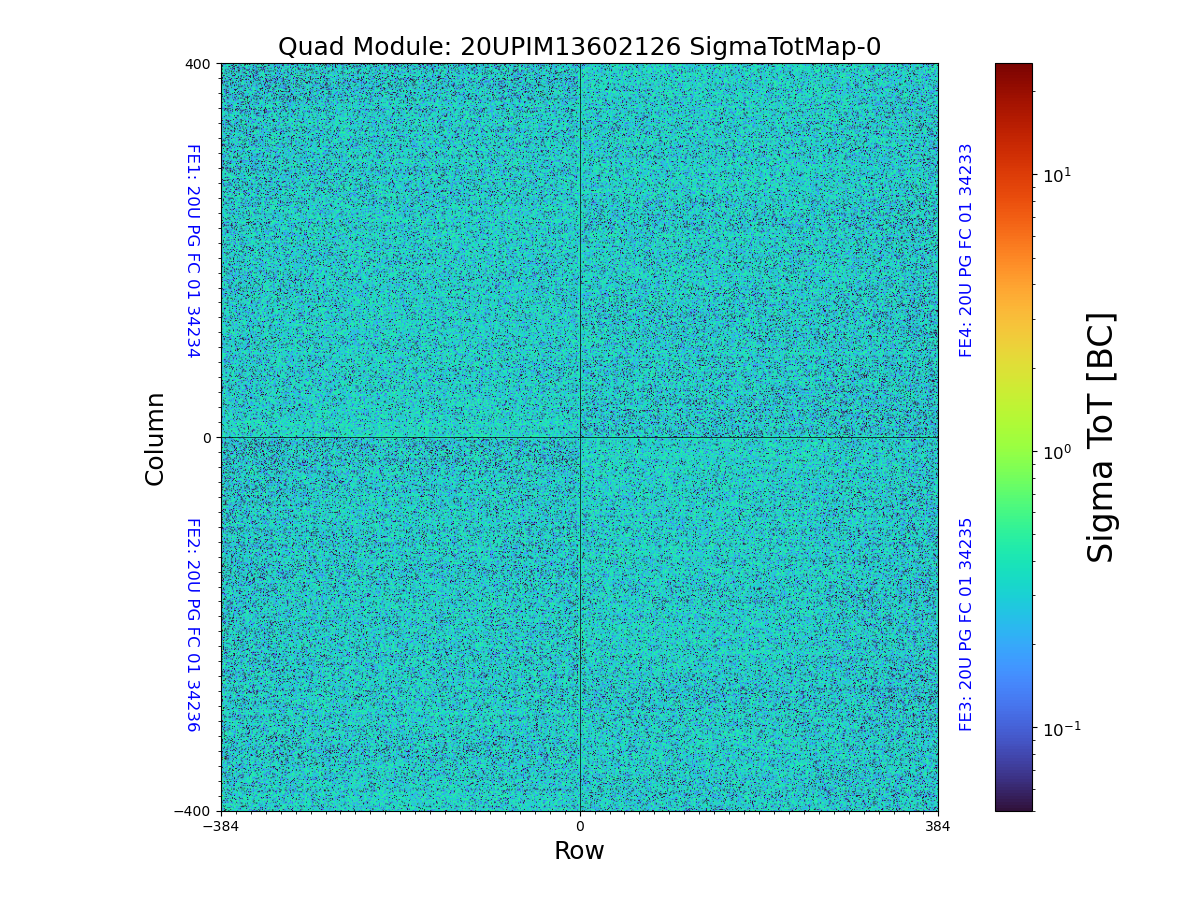This screenshot has width=1200, height=900.
Task: Click the y-axis tick label −400
Action: (194, 811)
